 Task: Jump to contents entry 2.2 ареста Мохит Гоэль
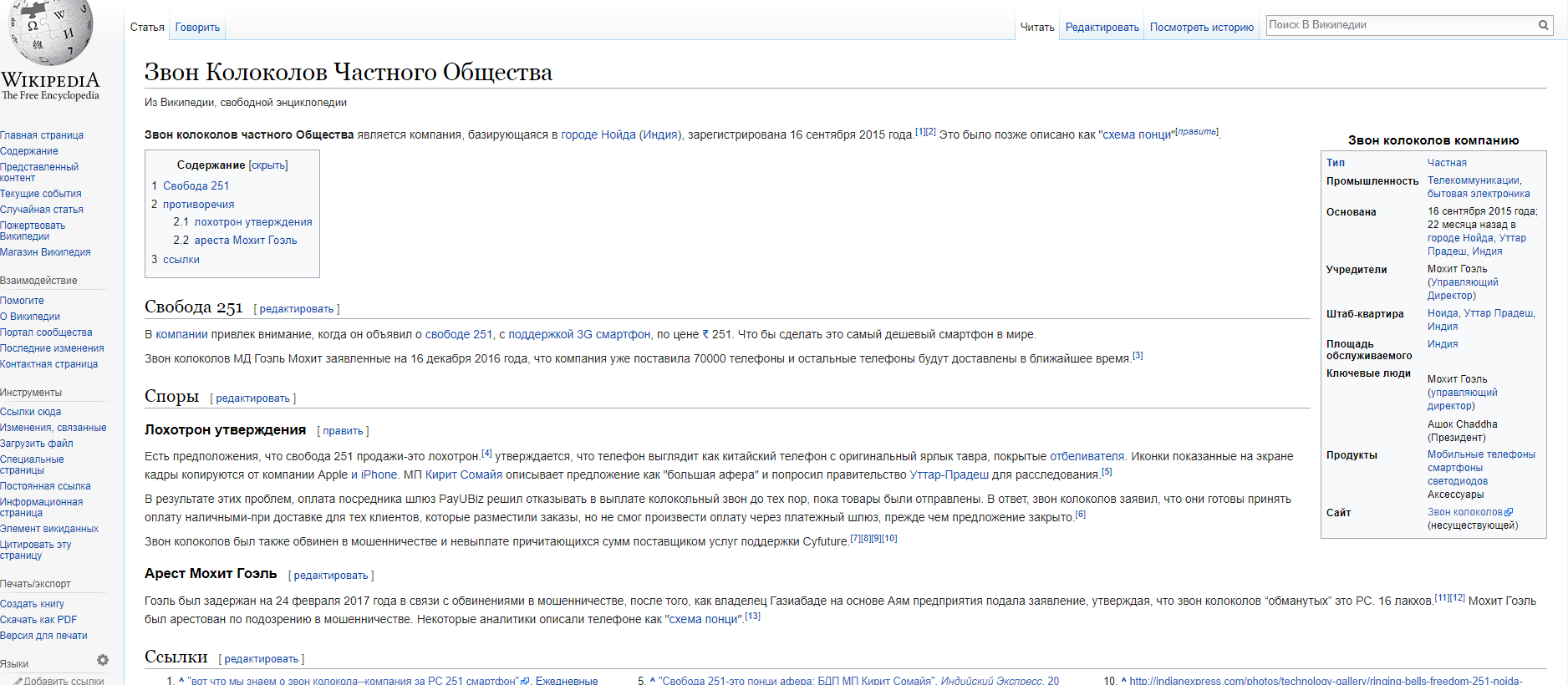tap(235, 241)
